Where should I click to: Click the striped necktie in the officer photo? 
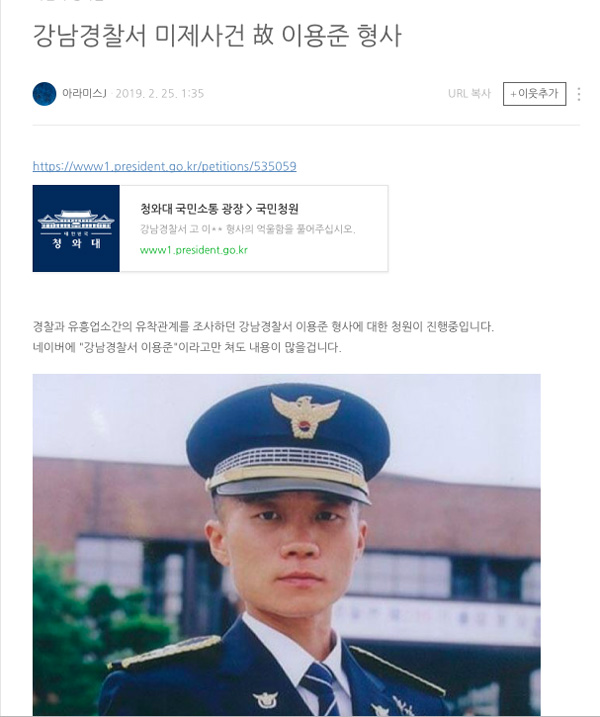(x=321, y=689)
